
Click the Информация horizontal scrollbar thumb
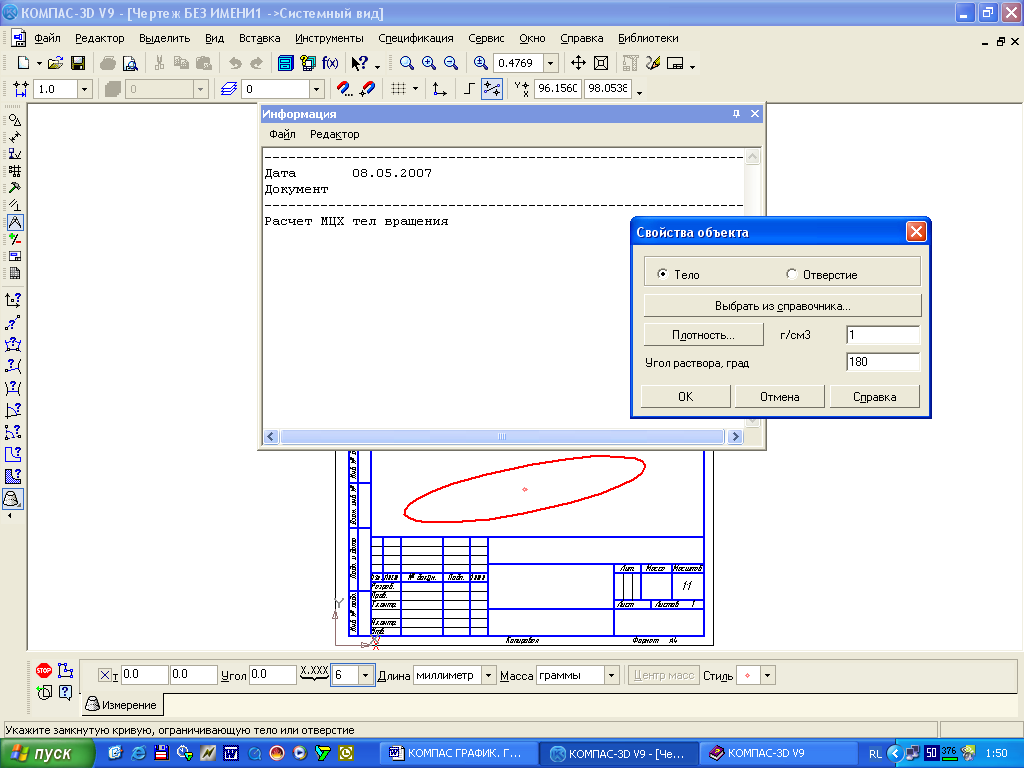pos(502,436)
